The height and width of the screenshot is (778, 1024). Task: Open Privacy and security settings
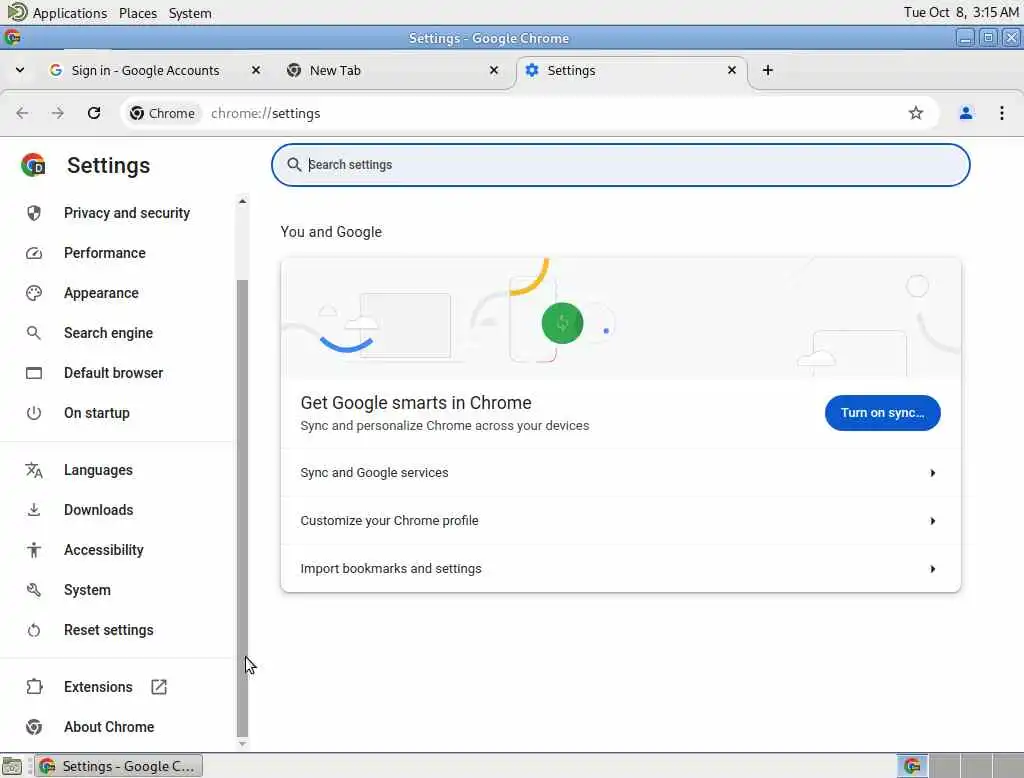coord(127,213)
